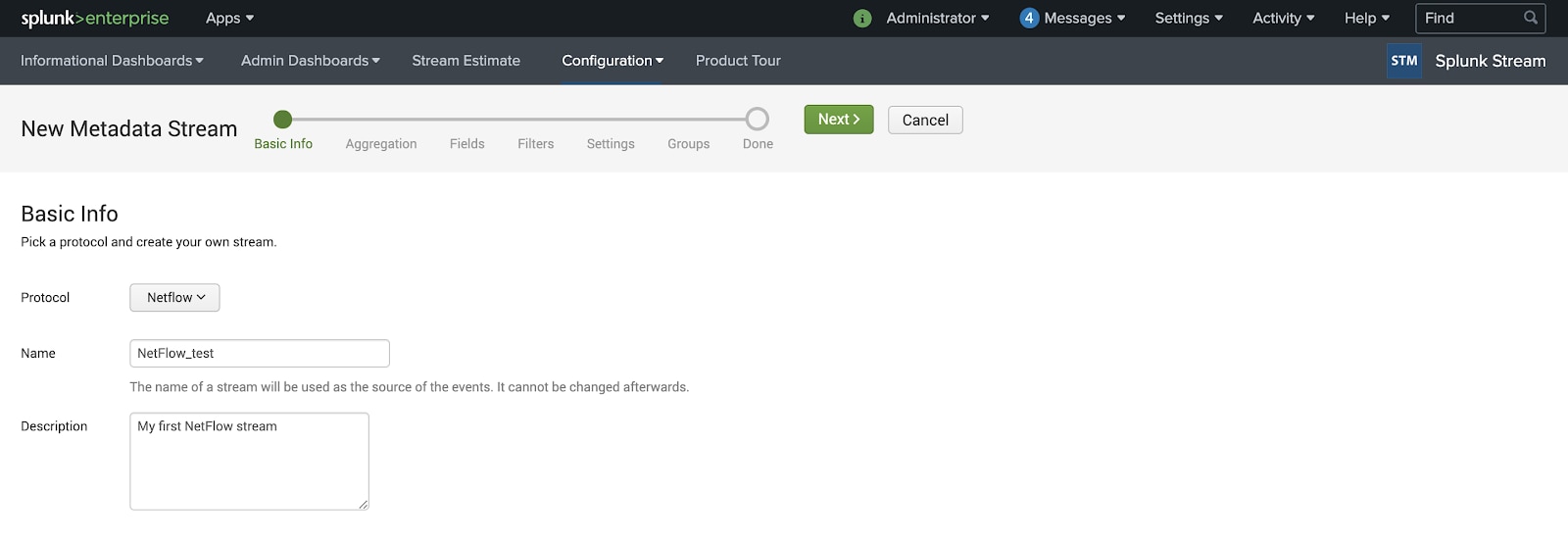Click Next to continue the wizard
This screenshot has height=542, width=1568.
click(839, 120)
